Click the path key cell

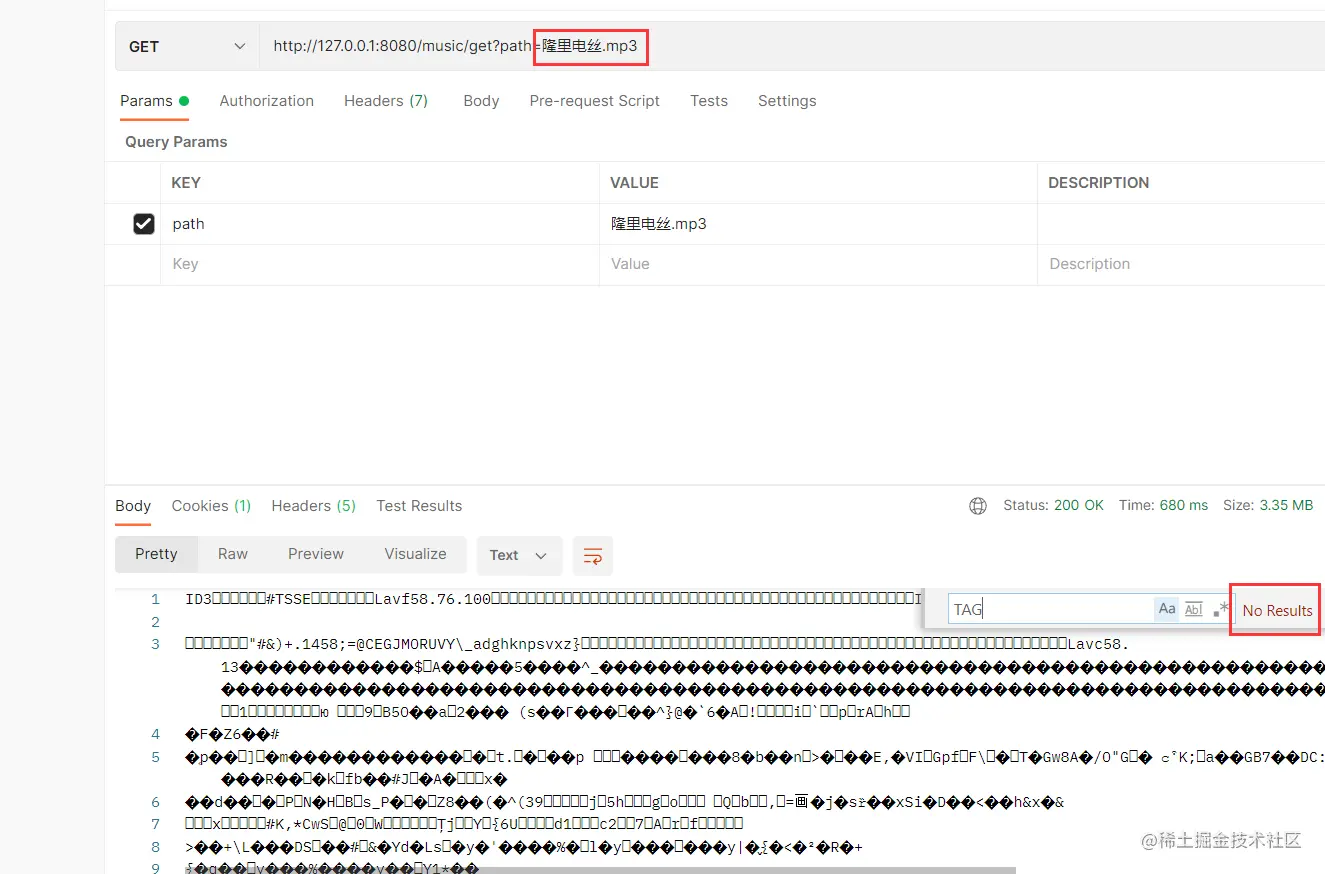[380, 224]
